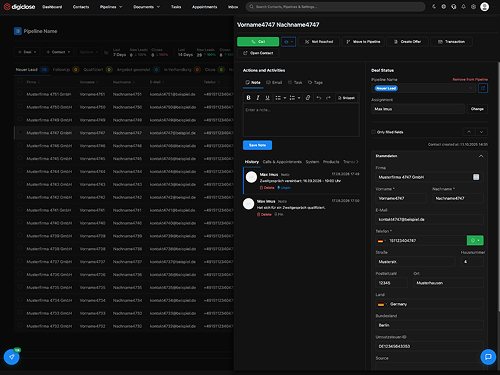Redo the note edit
Screen dimensions: 500x375
point(328,98)
